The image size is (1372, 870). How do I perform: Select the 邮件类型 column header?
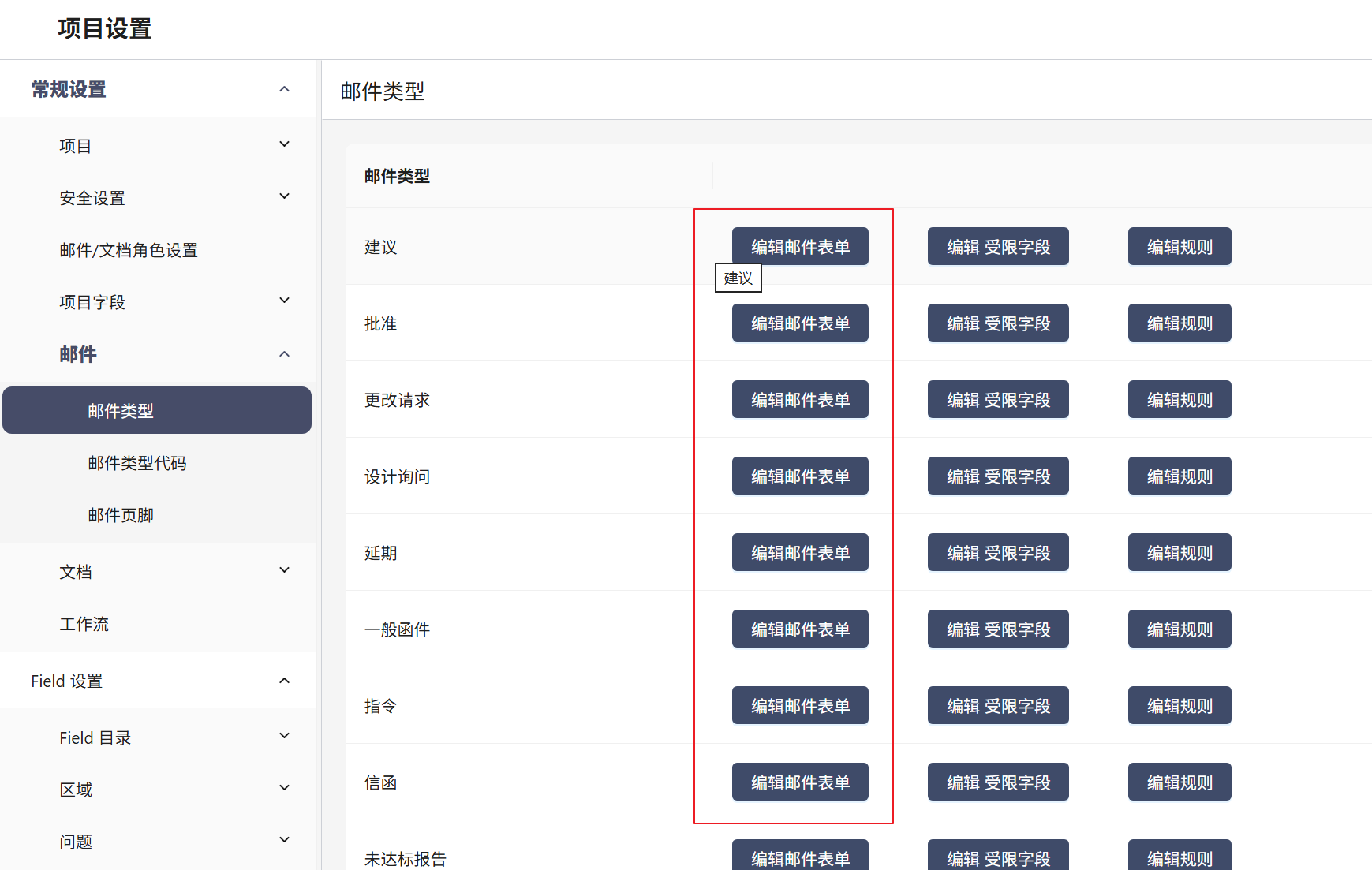pos(397,176)
